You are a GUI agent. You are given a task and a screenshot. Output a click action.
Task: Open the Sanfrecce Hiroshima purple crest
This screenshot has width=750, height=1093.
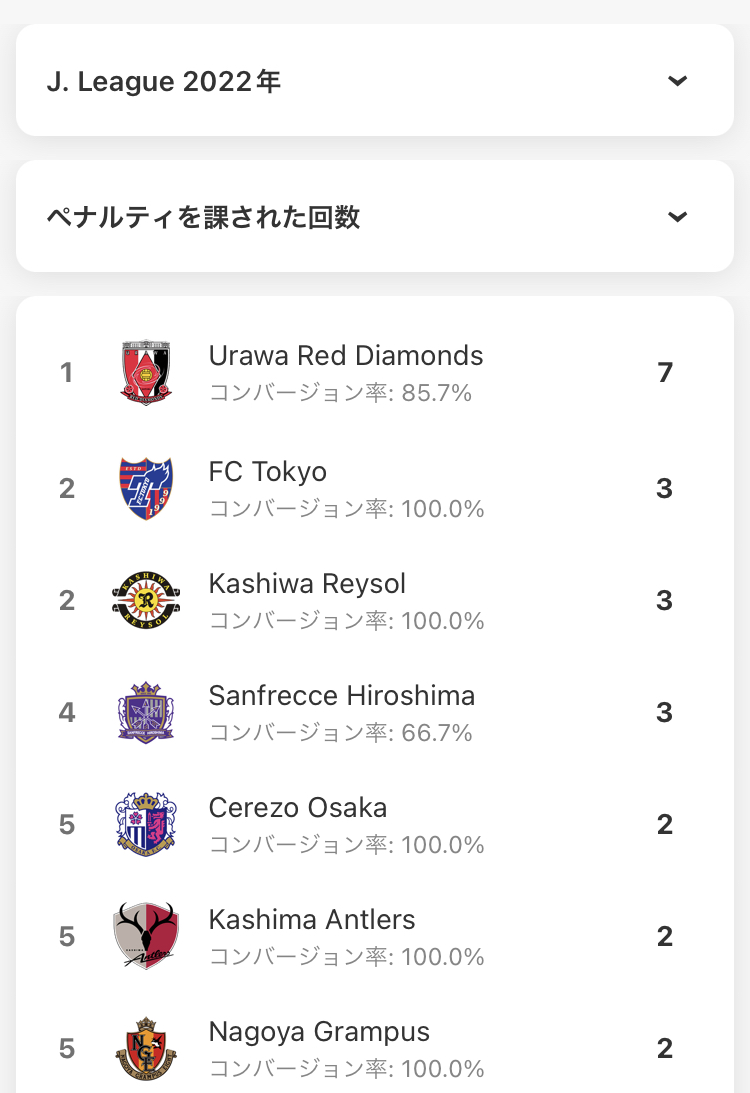click(146, 712)
